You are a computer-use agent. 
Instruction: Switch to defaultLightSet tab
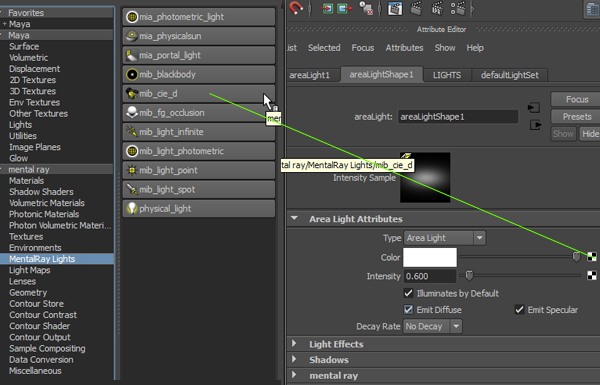click(x=510, y=75)
